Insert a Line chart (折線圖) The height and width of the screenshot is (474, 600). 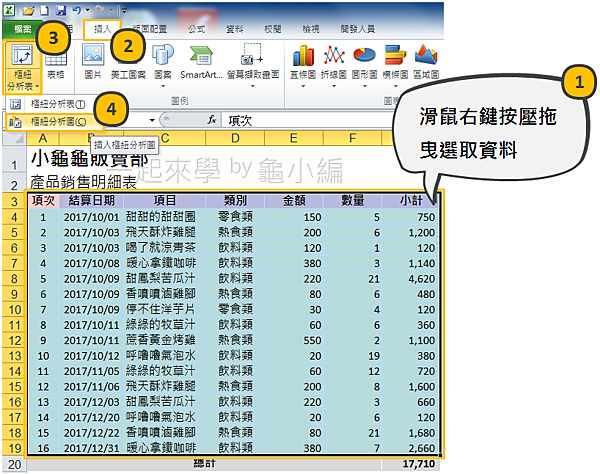coord(334,55)
